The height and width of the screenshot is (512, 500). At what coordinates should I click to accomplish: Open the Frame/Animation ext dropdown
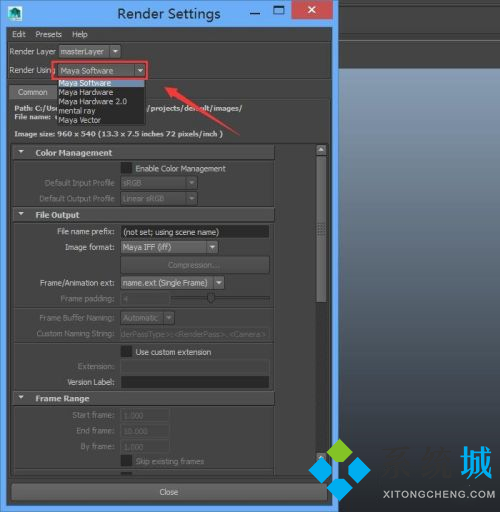tap(172, 283)
